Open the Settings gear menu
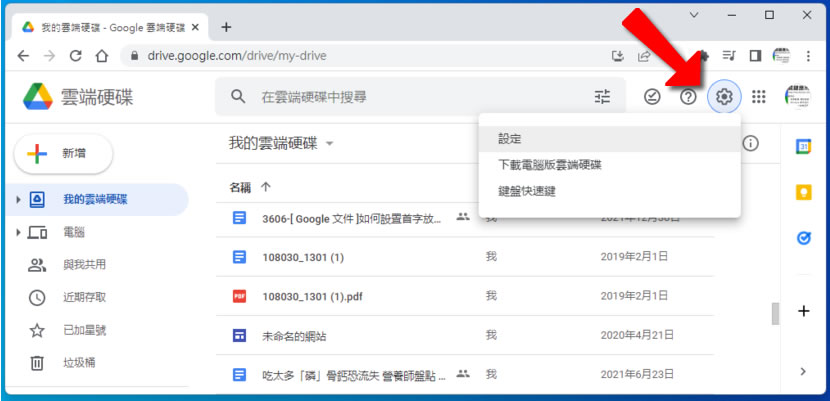830x401 pixels. pyautogui.click(x=724, y=97)
